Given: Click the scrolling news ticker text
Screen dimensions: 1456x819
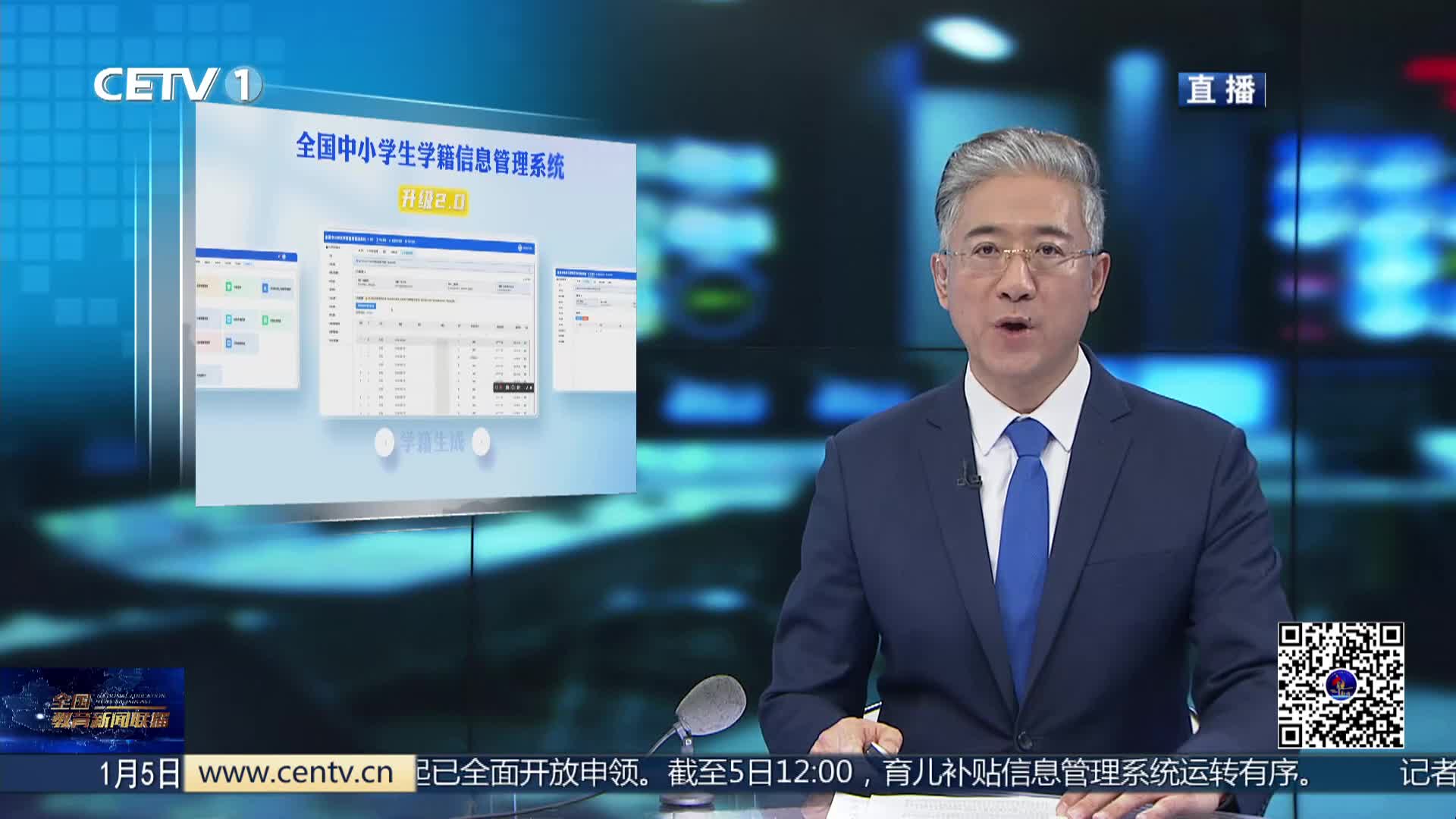Looking at the screenshot, I should [864, 773].
